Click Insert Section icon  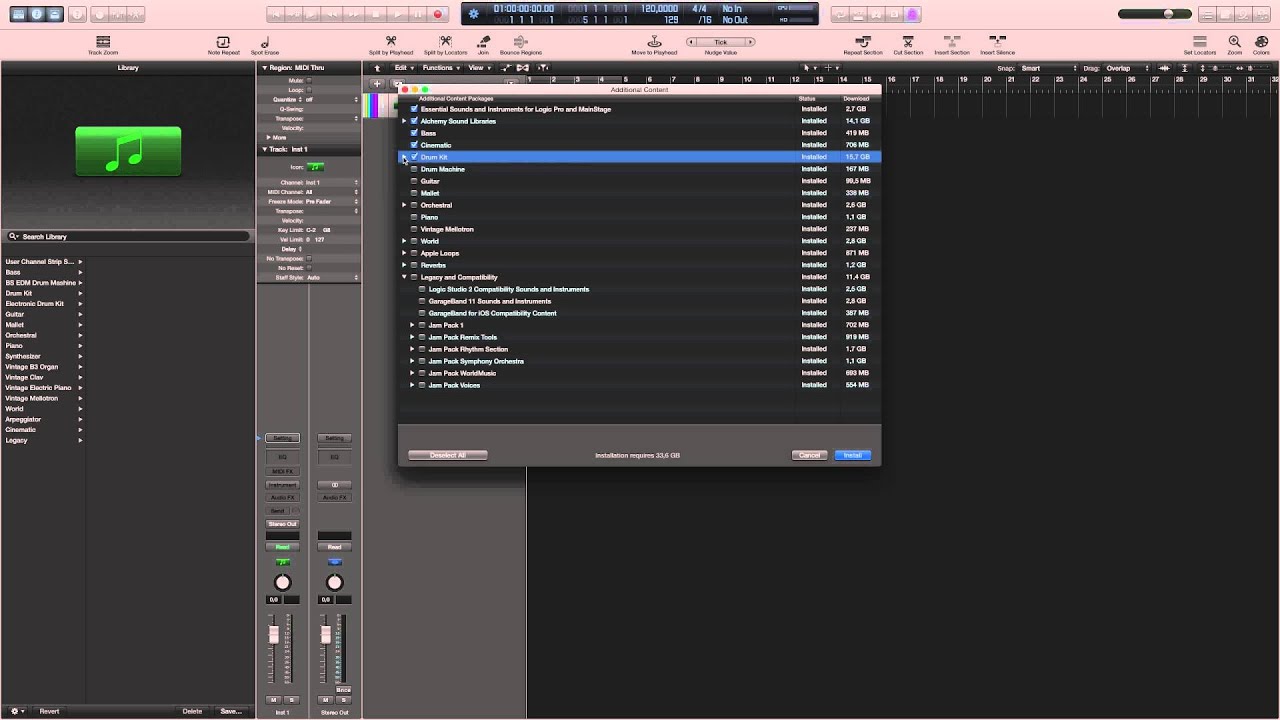coord(952,42)
